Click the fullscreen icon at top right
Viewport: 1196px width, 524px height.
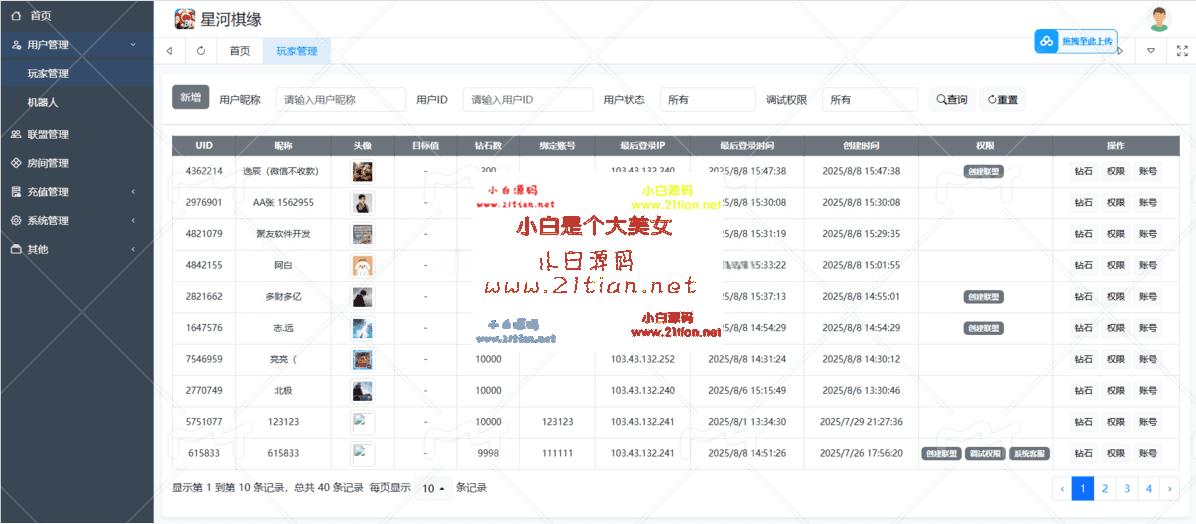pyautogui.click(x=1181, y=50)
